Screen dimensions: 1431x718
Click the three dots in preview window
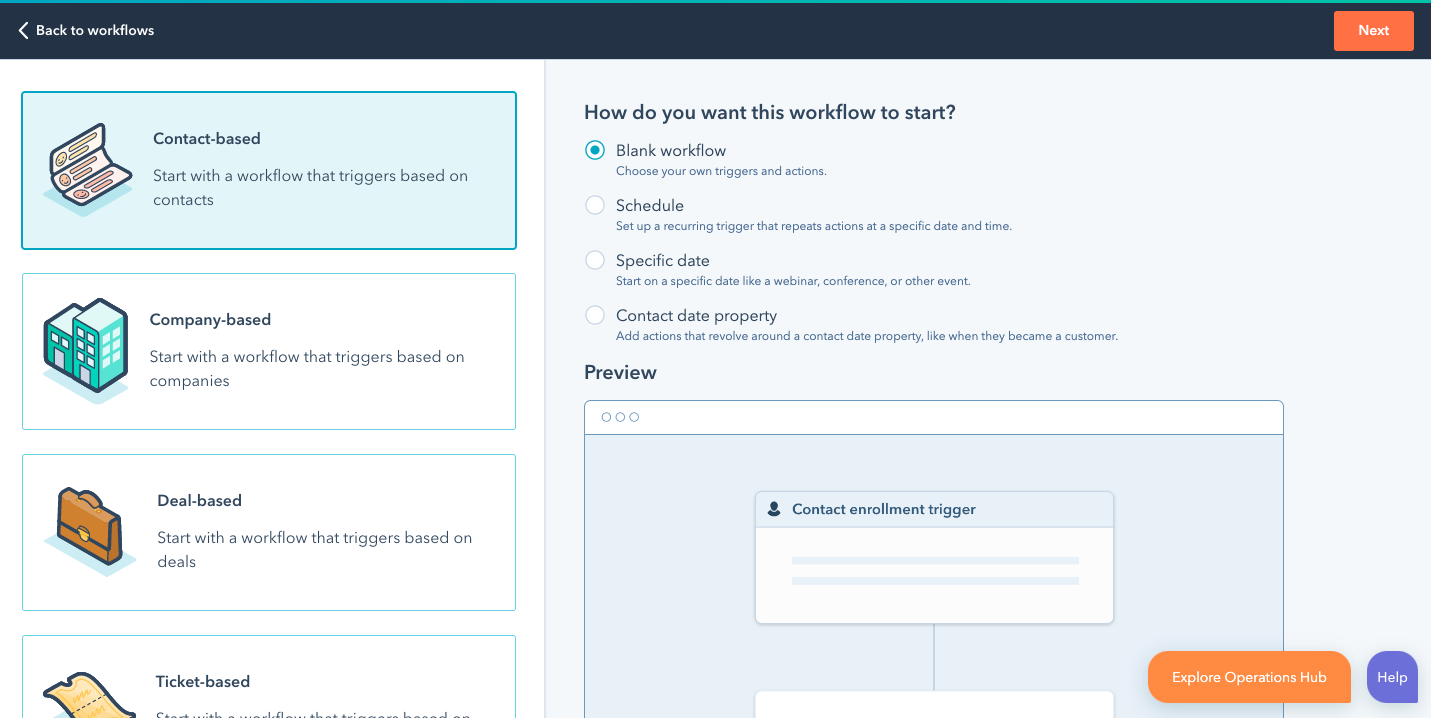point(620,417)
